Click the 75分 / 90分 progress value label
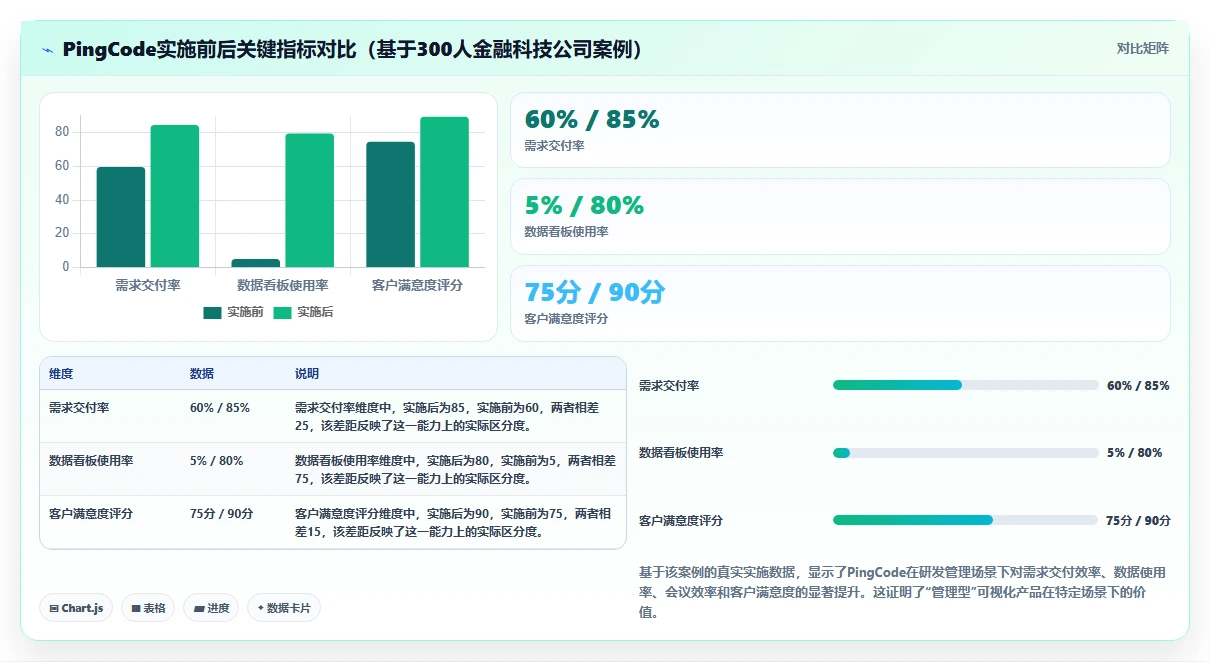 click(x=1138, y=520)
